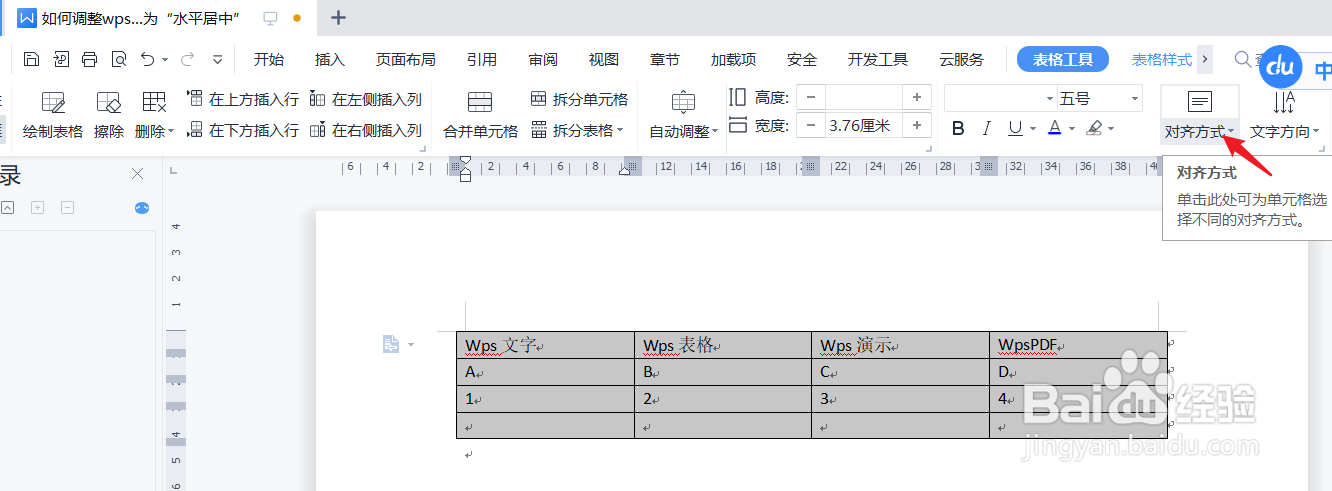
Task: Select the 表格工具 tab
Action: click(1063, 60)
